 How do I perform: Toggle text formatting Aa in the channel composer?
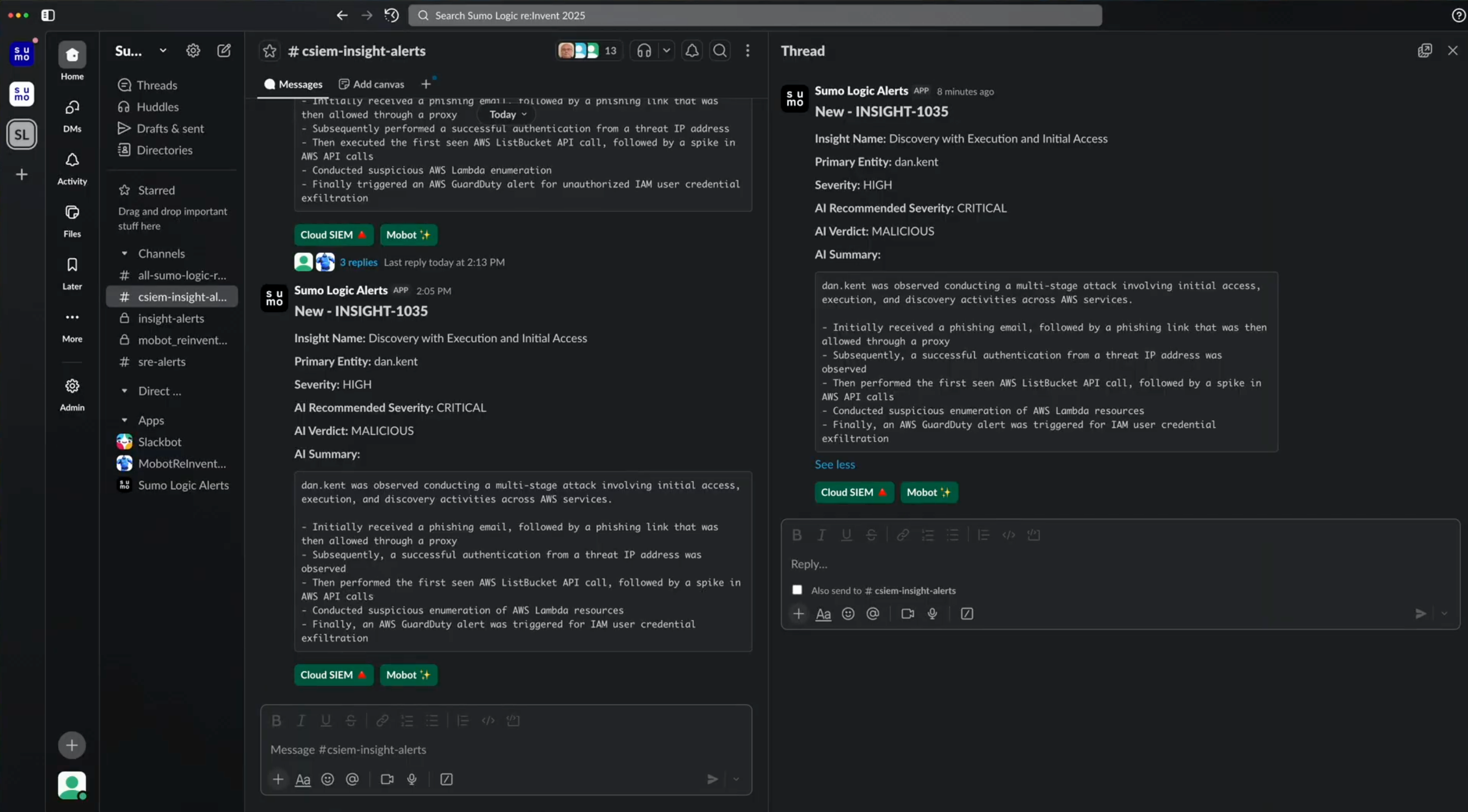click(x=303, y=779)
